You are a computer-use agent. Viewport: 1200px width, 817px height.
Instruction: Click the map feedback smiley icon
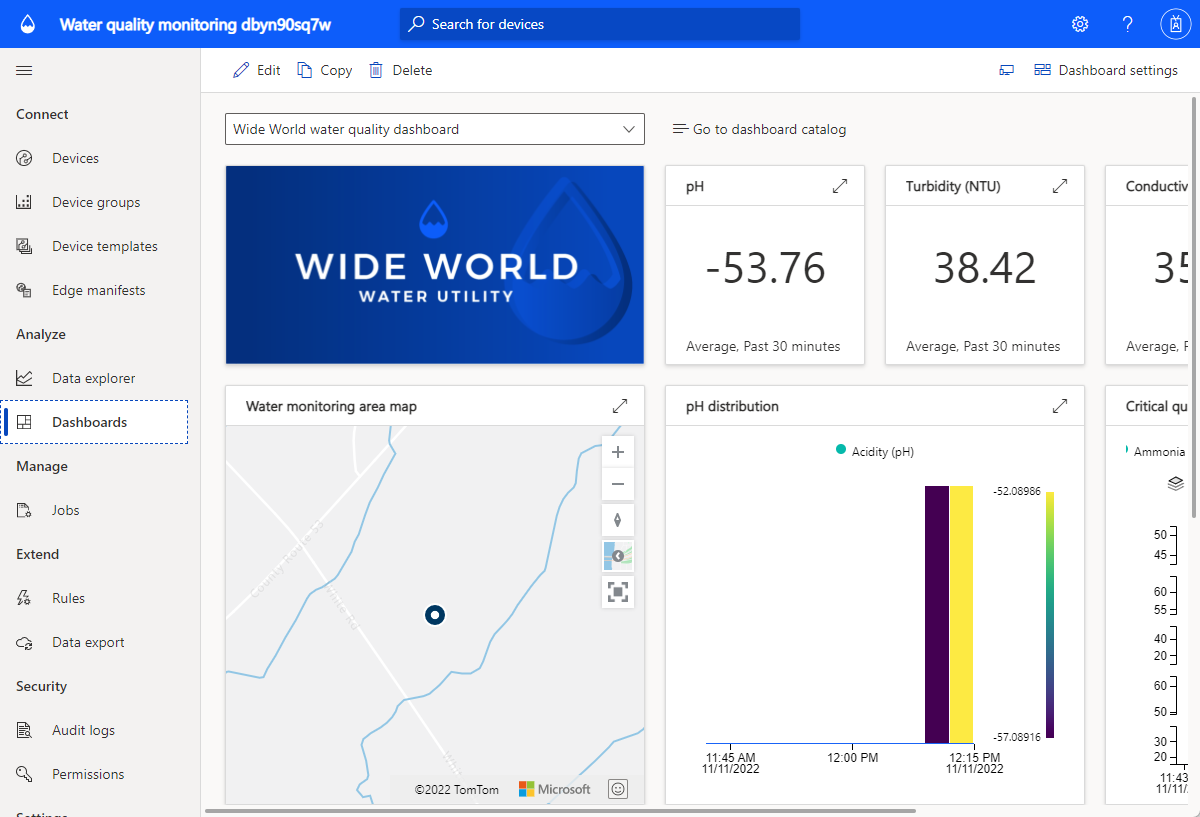point(618,789)
